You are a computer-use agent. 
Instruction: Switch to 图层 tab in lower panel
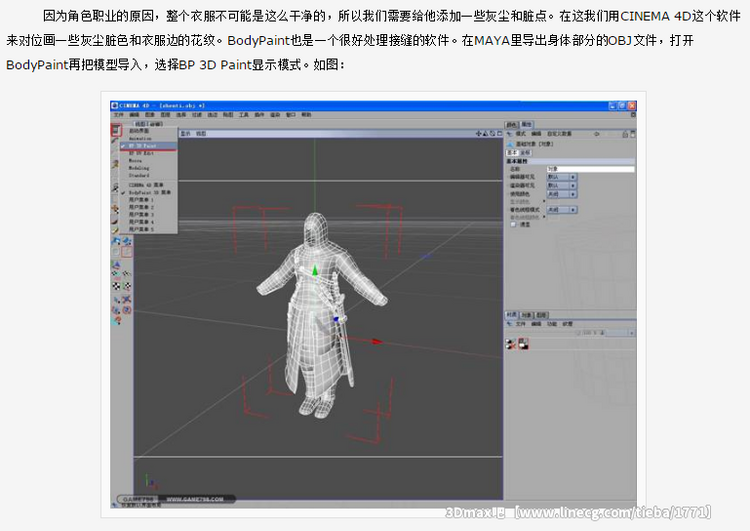pyautogui.click(x=541, y=315)
